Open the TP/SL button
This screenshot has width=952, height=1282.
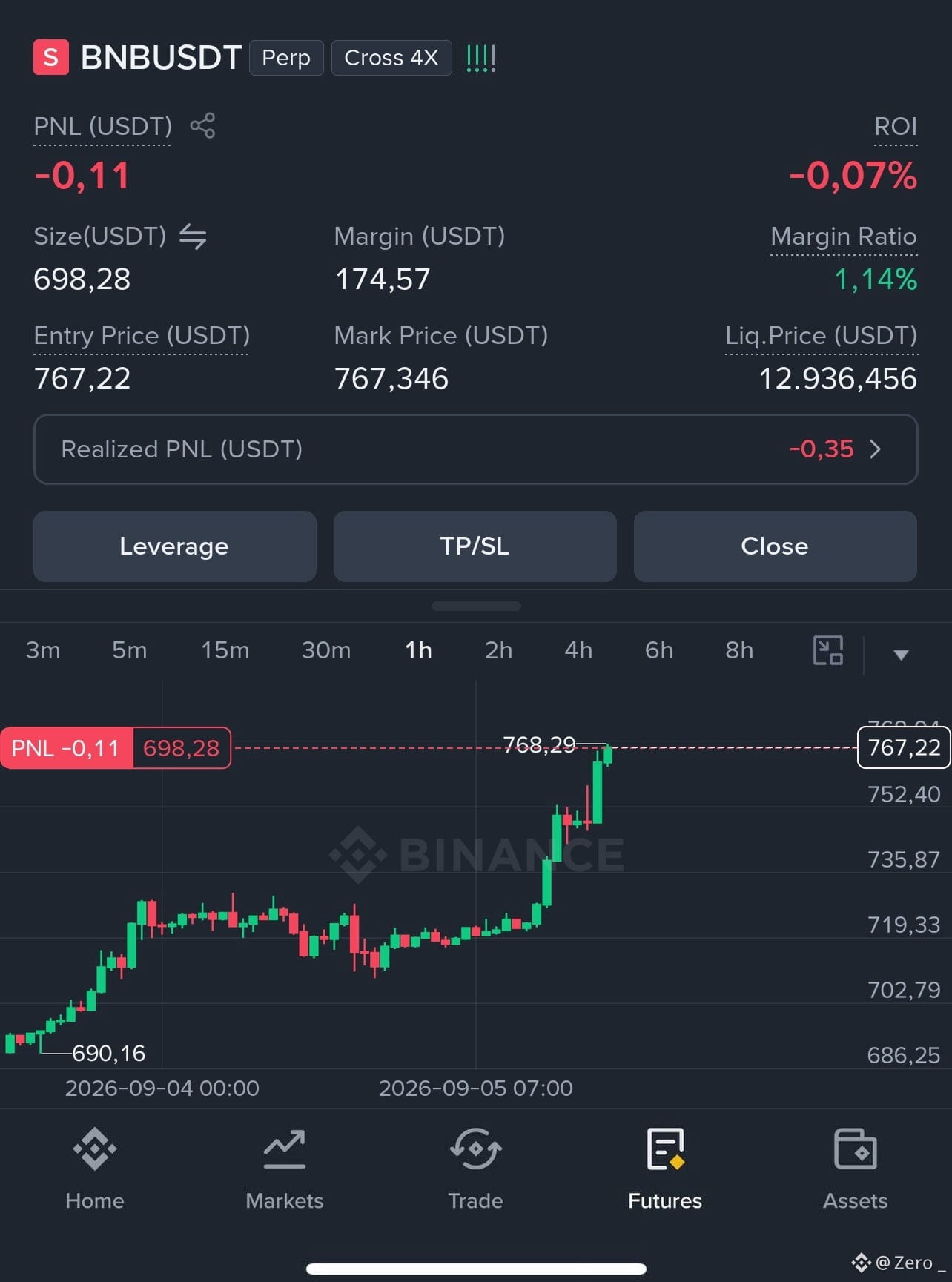tap(475, 546)
